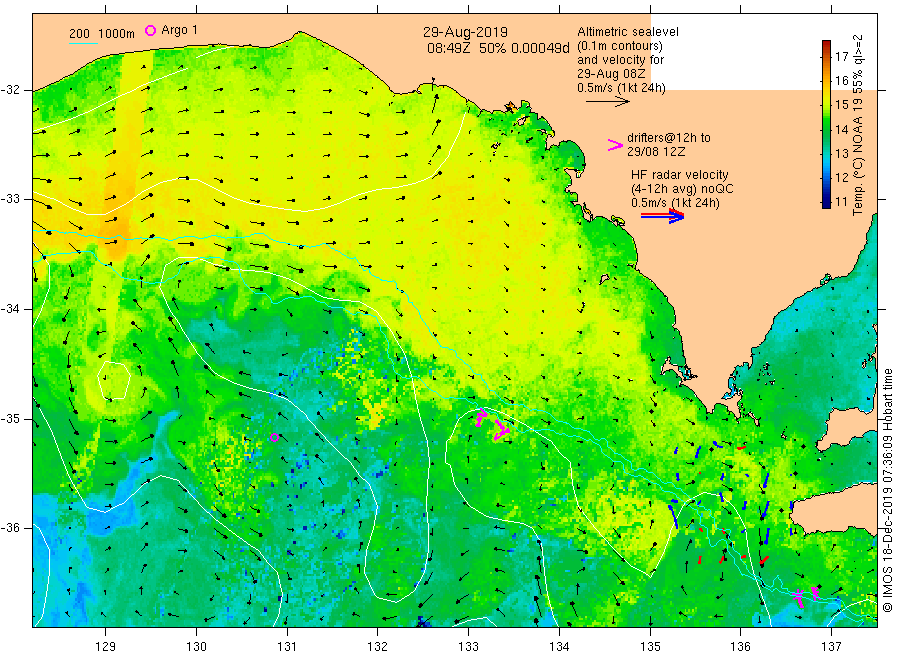Click the 137 longitude axis label
The image size is (900, 660).
(831, 647)
